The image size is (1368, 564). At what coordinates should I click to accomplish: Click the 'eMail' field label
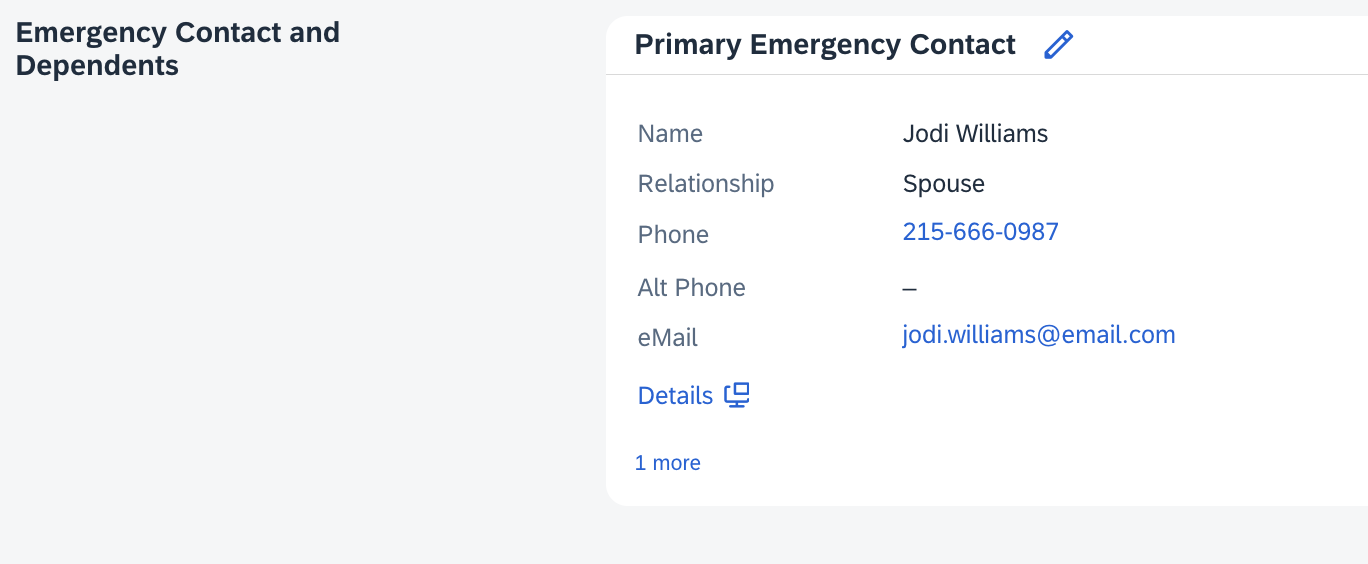click(x=668, y=338)
